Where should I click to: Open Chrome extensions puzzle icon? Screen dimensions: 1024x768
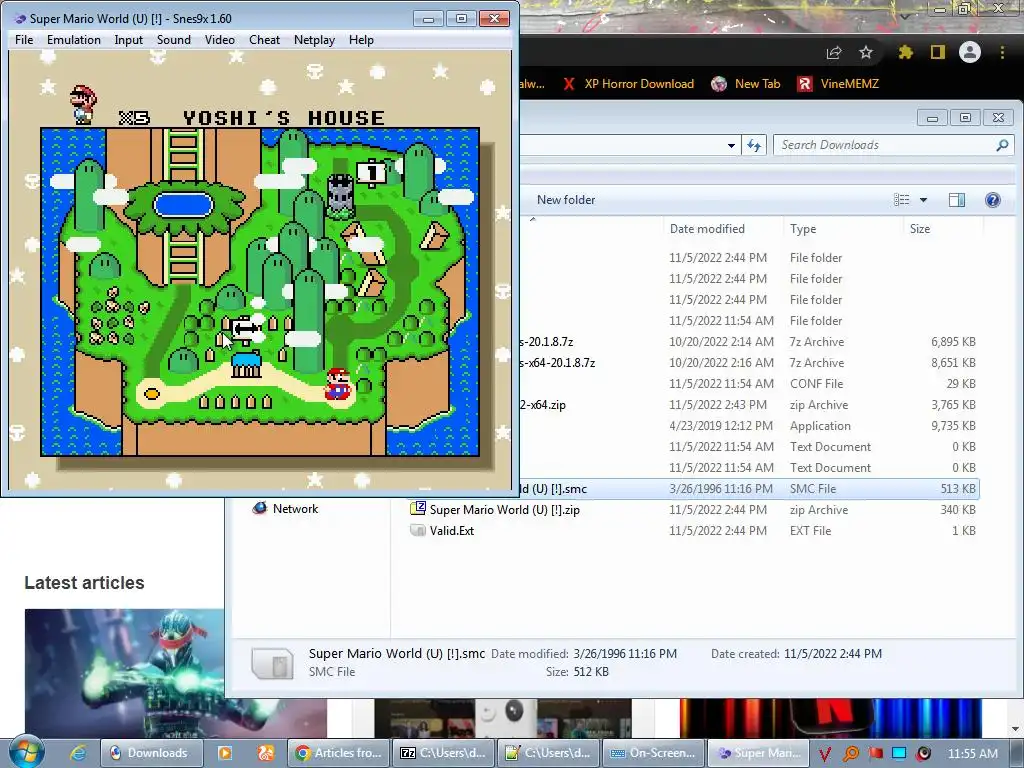tap(905, 52)
